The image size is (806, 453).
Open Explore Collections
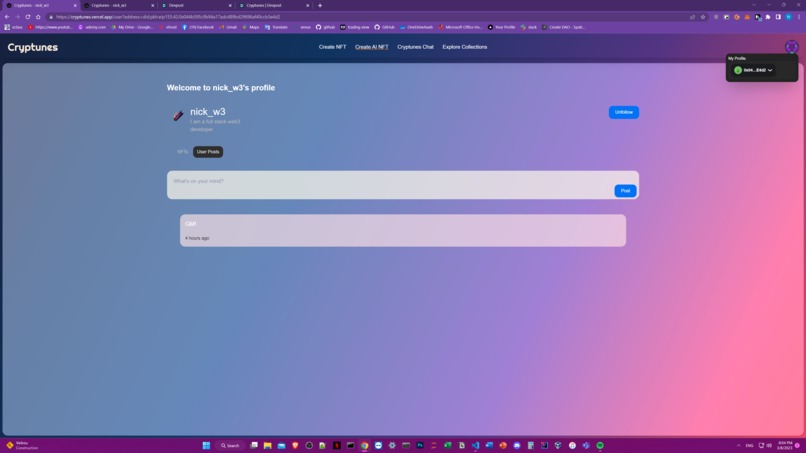pyautogui.click(x=465, y=47)
